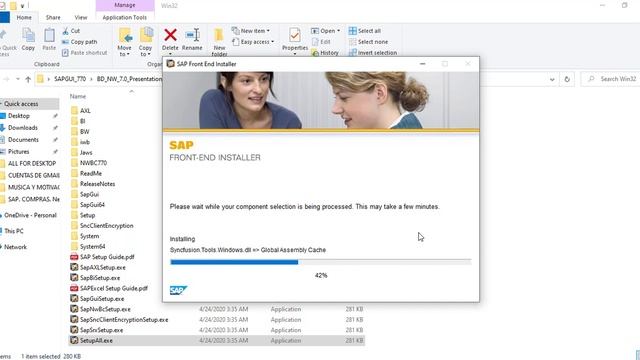The image size is (640, 360).
Task: Click Select all in ribbon
Action: pos(364,31)
